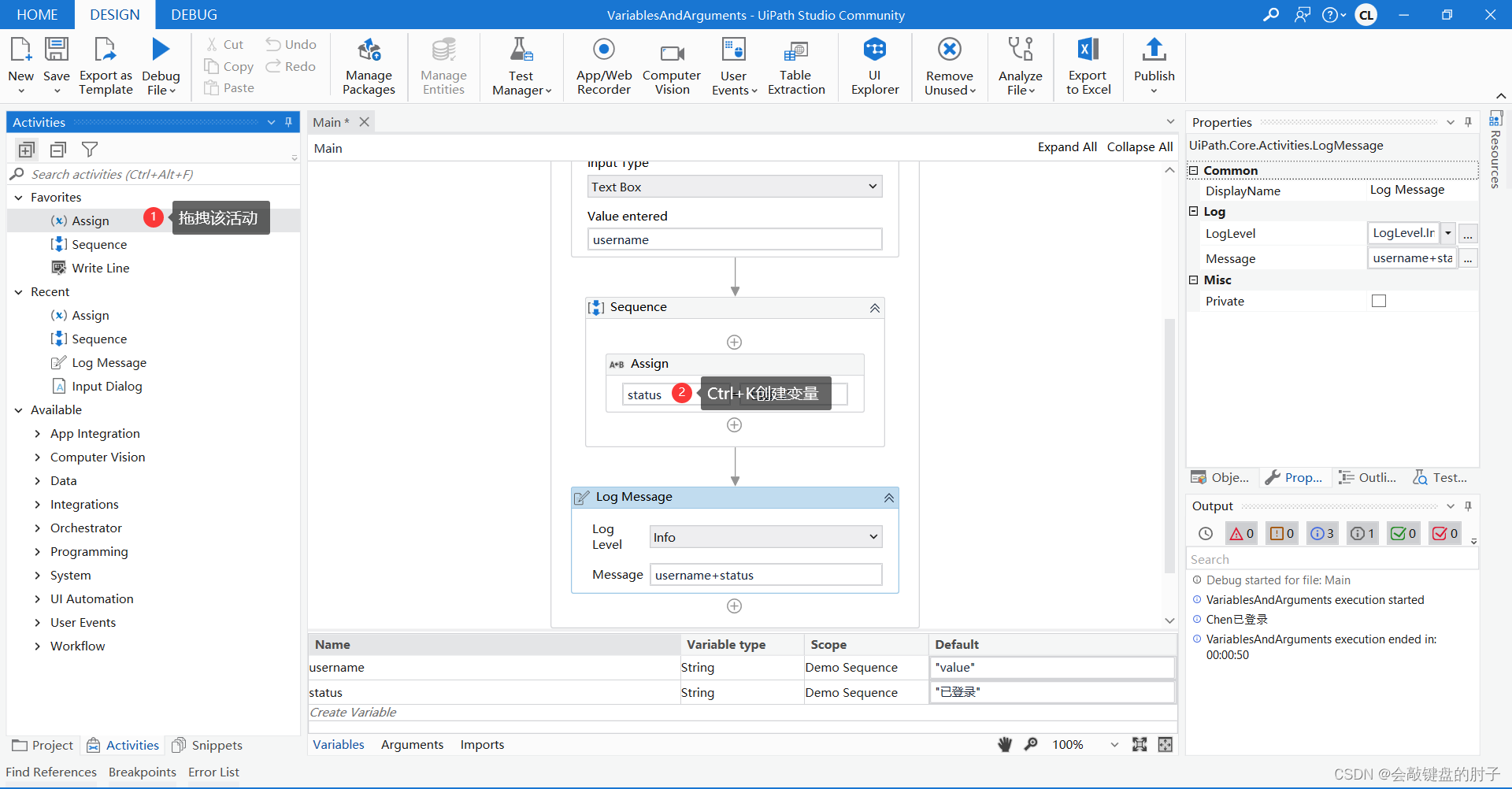Open feedback icon in title bar
The height and width of the screenshot is (789, 1512).
click(1303, 15)
